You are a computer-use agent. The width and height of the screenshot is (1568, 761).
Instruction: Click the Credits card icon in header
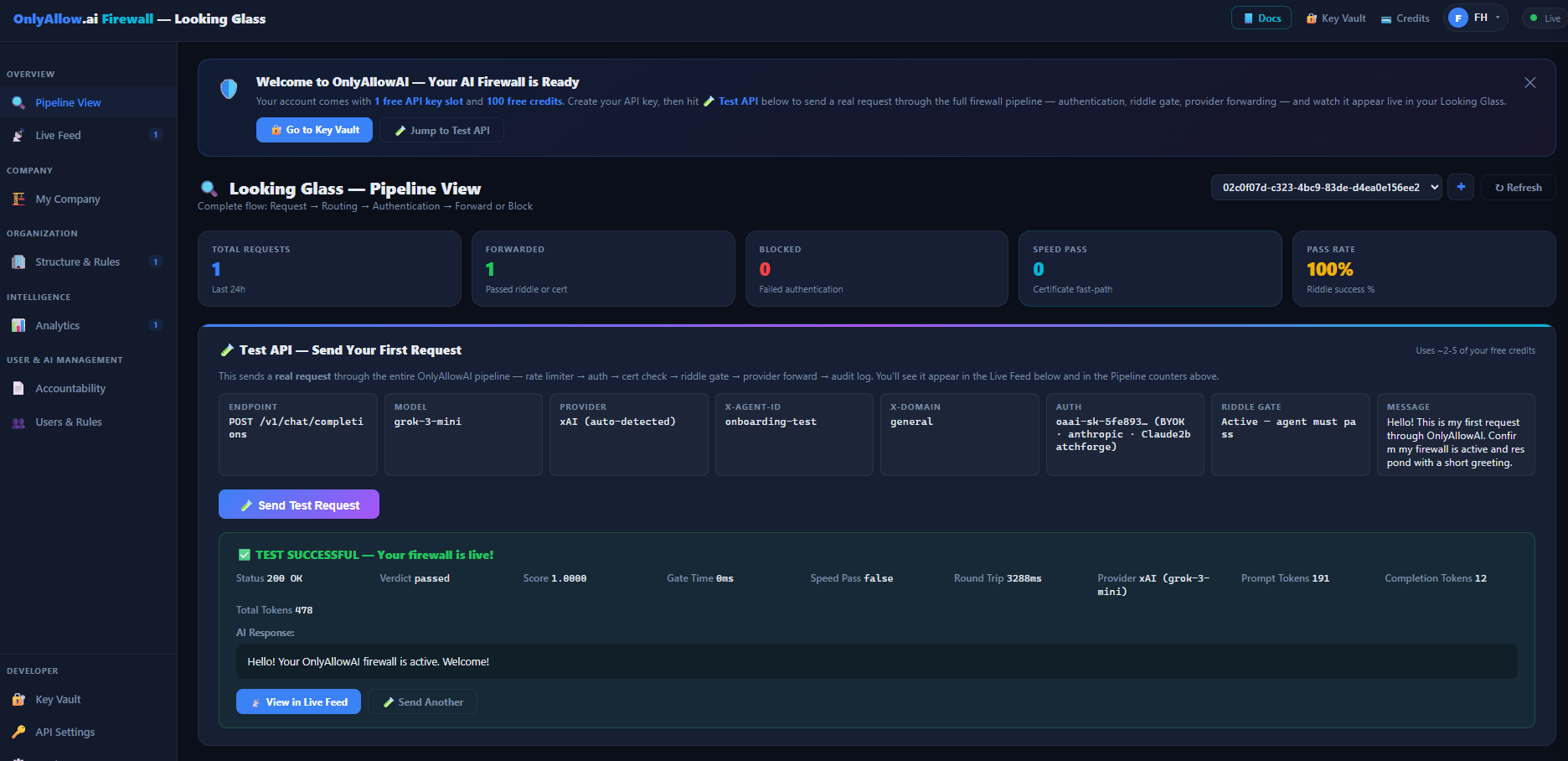1386,18
